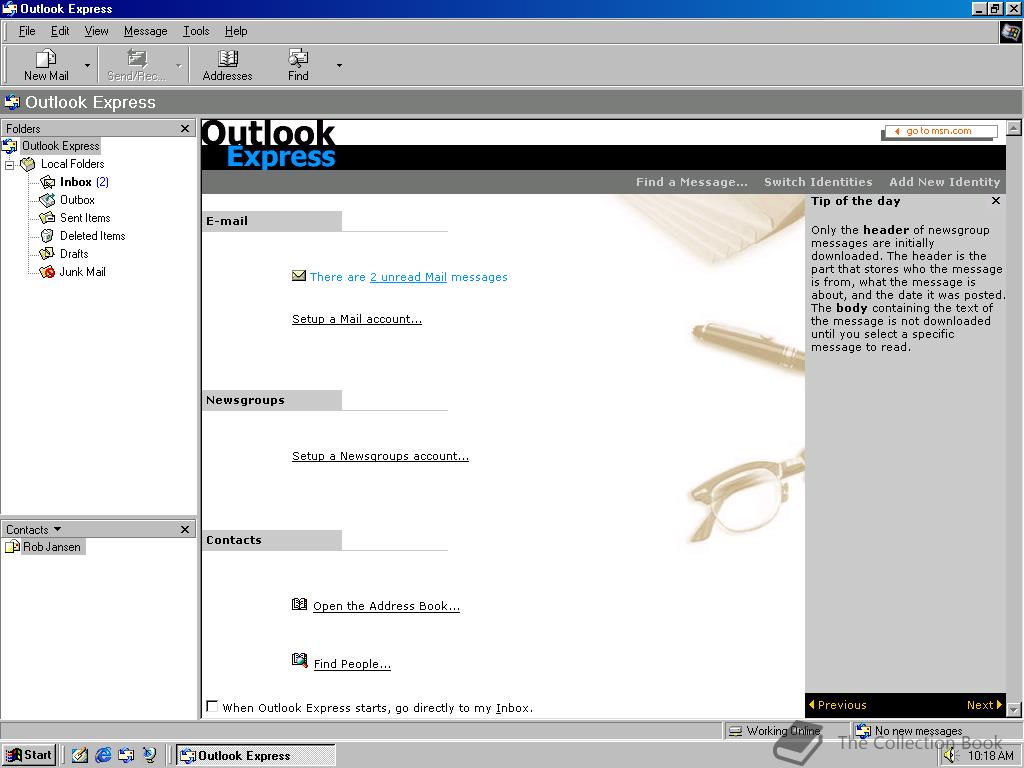1024x768 pixels.
Task: Open the New Mail stationery dropdown arrow
Action: click(88, 65)
